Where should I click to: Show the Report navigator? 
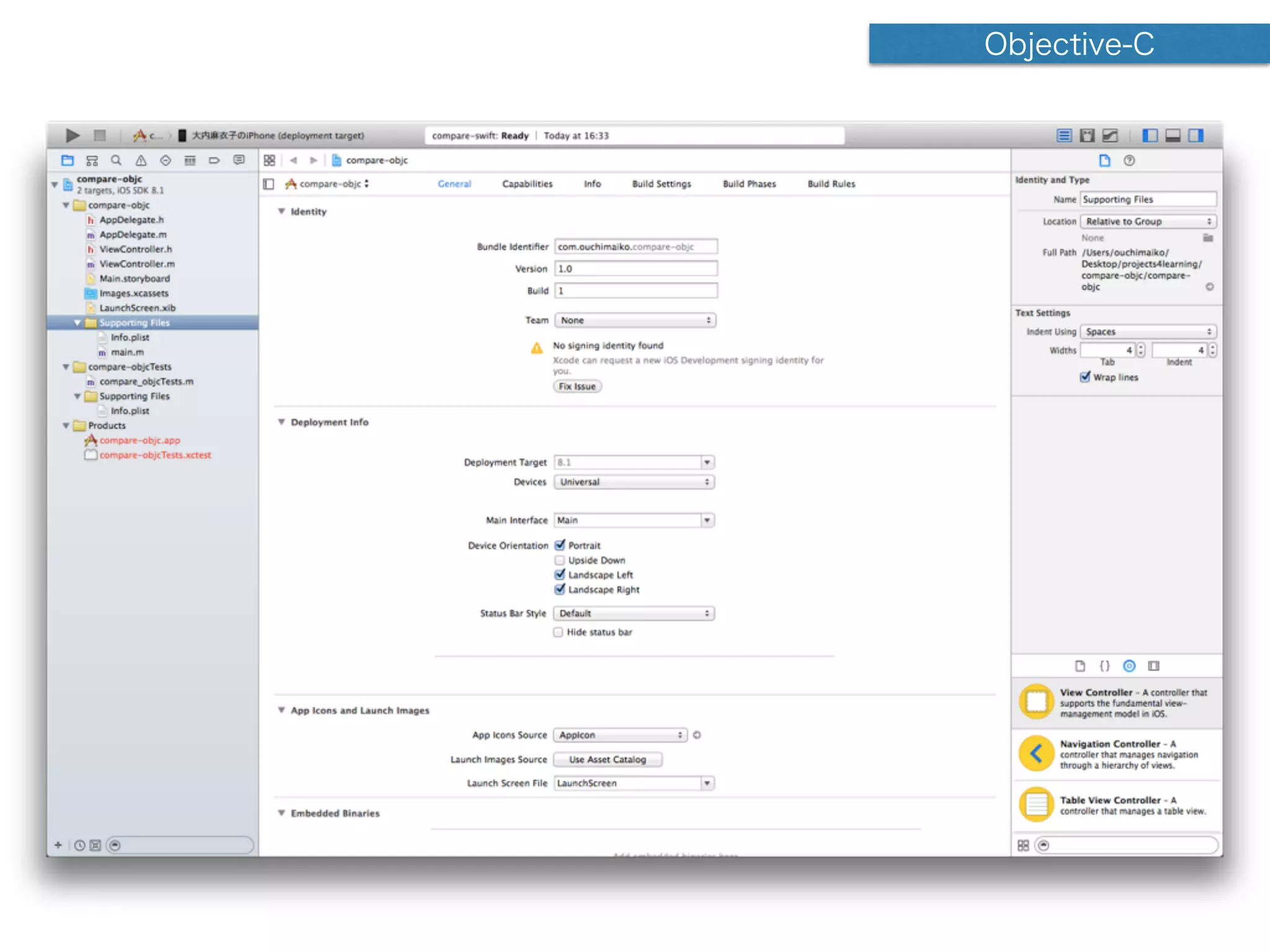(x=239, y=161)
